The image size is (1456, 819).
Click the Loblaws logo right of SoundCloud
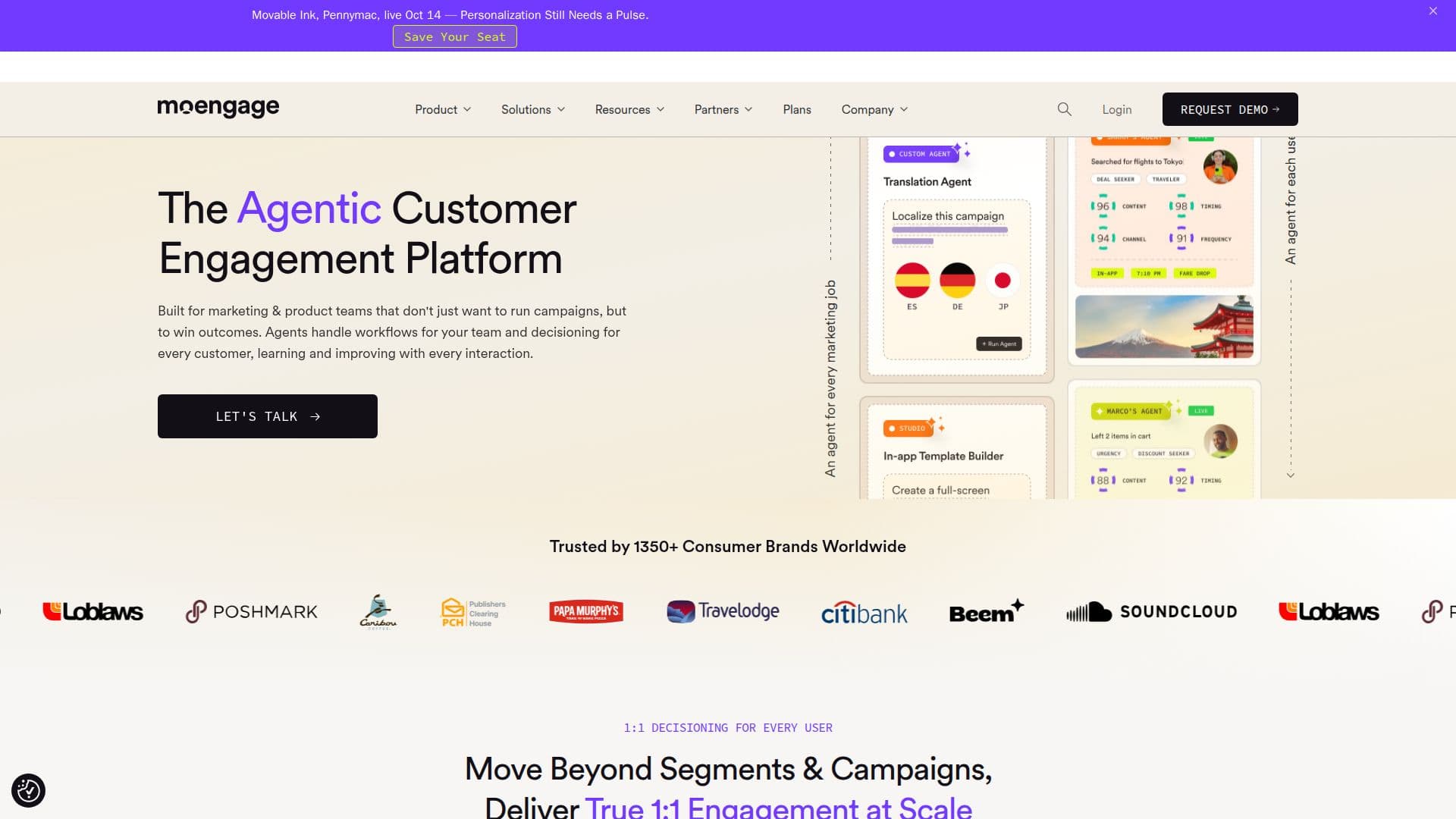pos(1329,611)
